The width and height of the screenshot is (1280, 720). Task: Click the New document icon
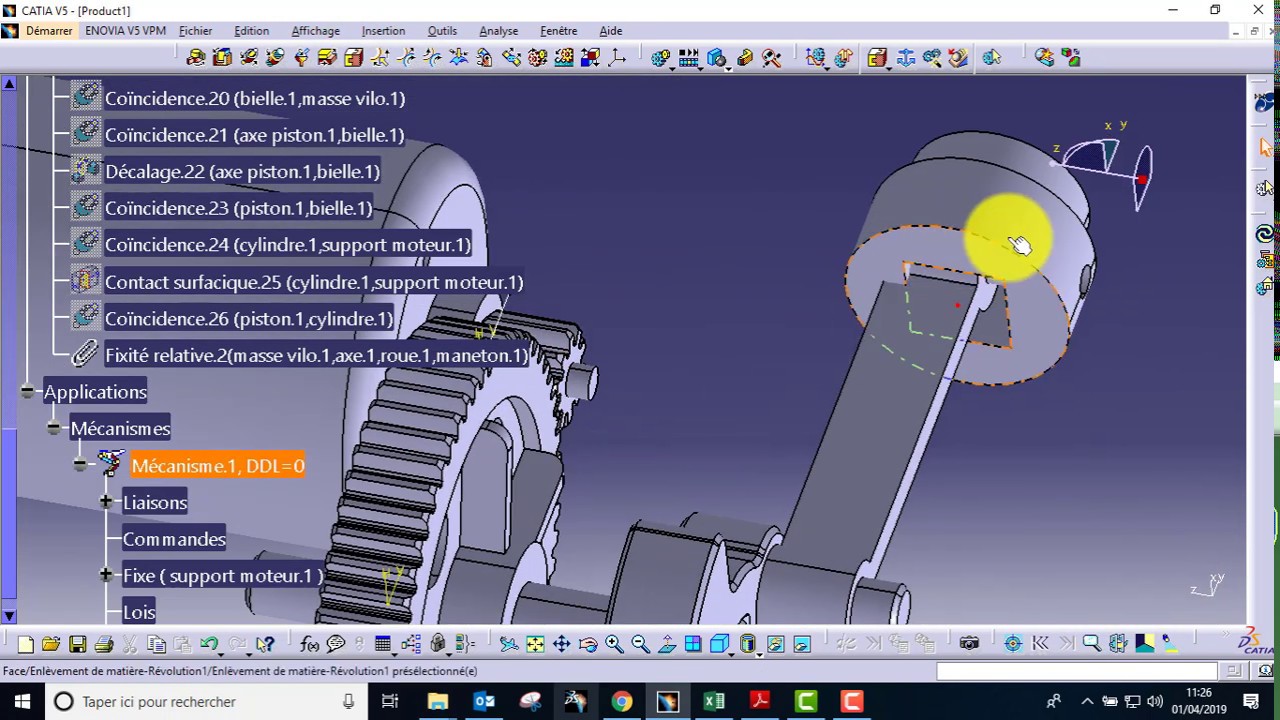pos(25,644)
